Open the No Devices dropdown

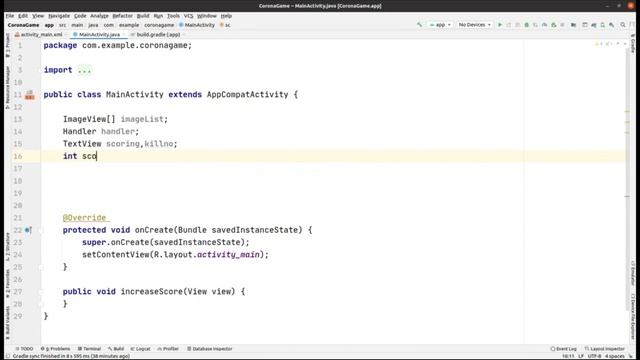point(475,25)
